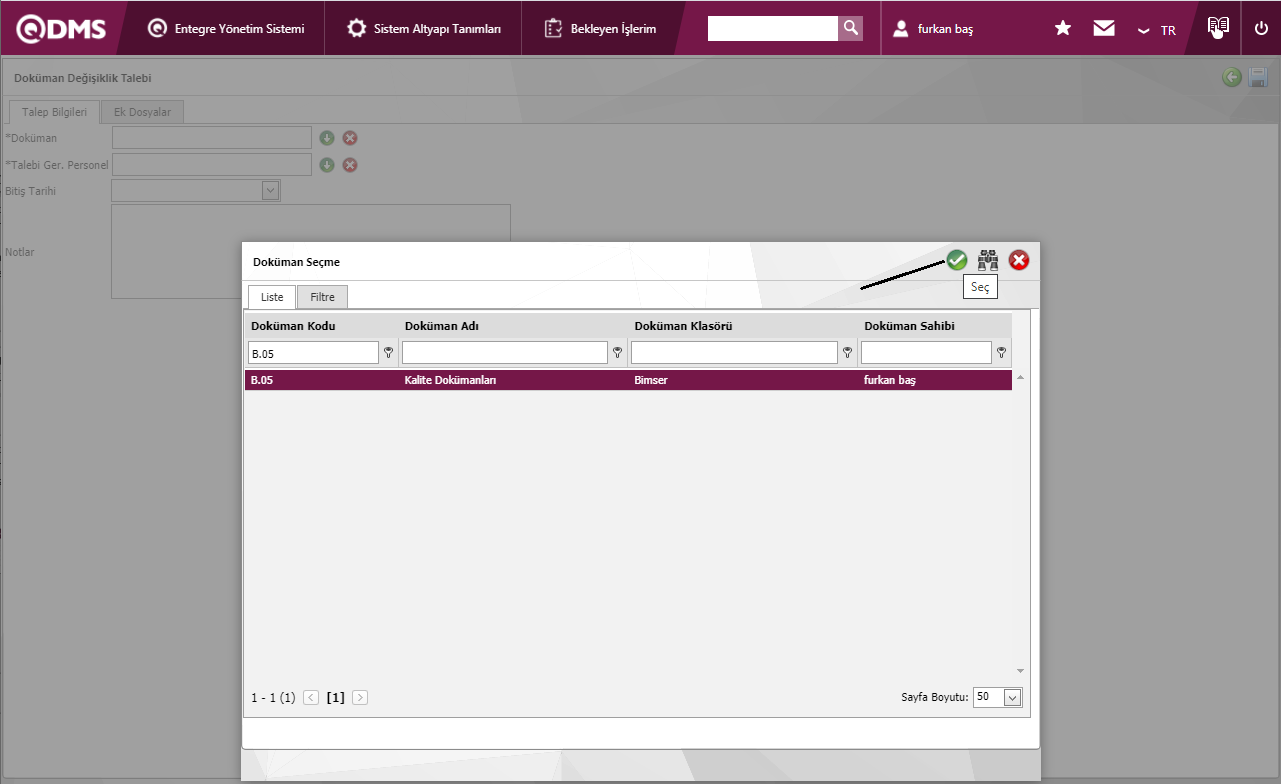Click the Kalite Dokümanları cell in the row
Screen dimensions: 1281x784
point(514,380)
